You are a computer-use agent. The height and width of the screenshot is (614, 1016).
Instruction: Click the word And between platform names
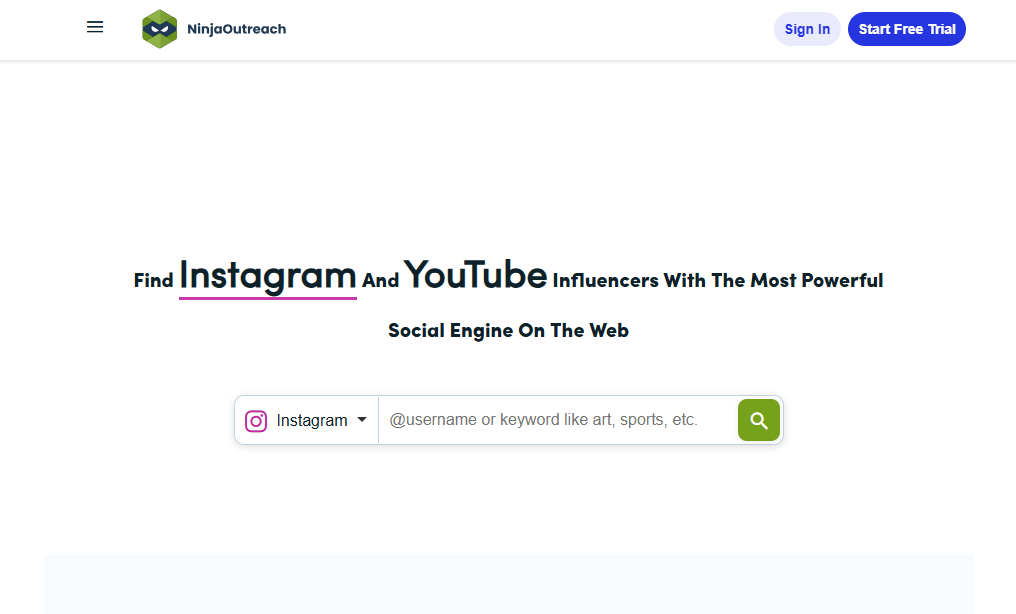[380, 281]
